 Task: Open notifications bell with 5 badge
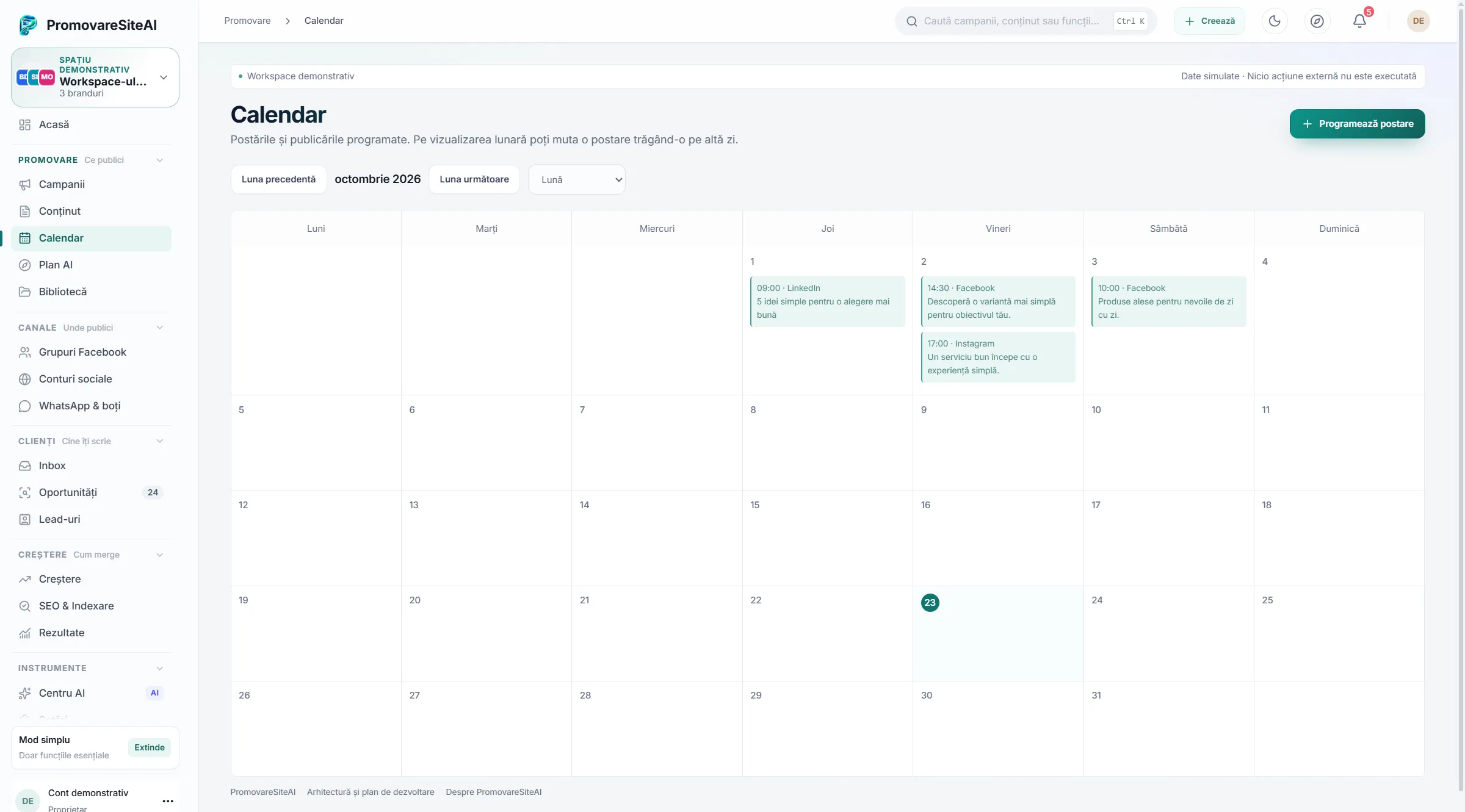click(x=1359, y=21)
